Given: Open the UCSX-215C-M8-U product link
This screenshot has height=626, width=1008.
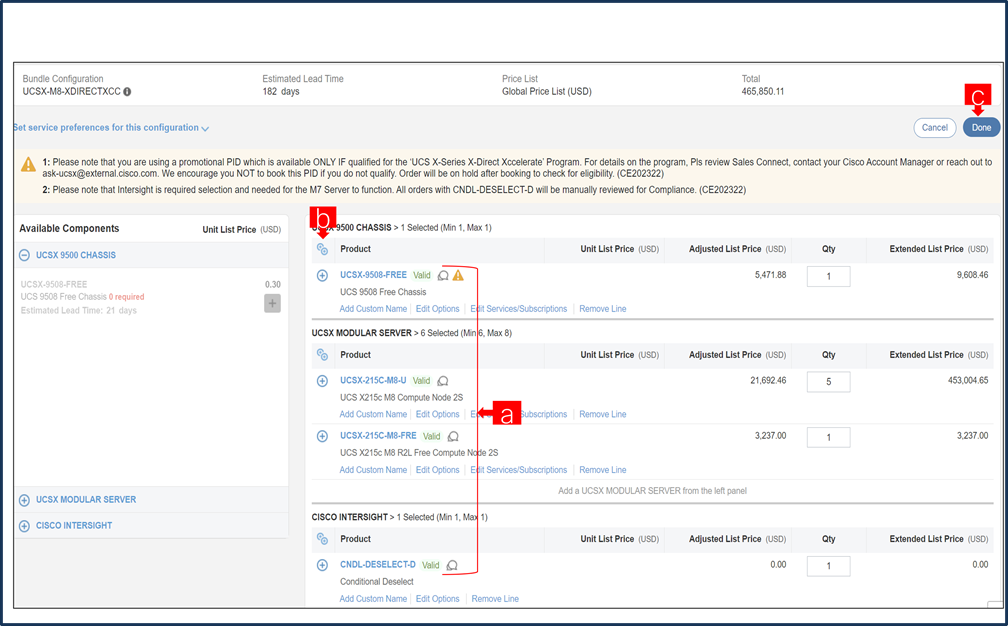Looking at the screenshot, I should [x=373, y=380].
